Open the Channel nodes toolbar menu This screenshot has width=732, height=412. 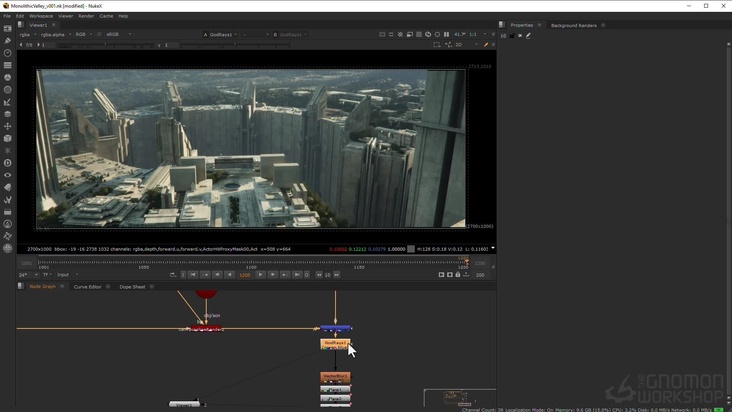(x=7, y=65)
